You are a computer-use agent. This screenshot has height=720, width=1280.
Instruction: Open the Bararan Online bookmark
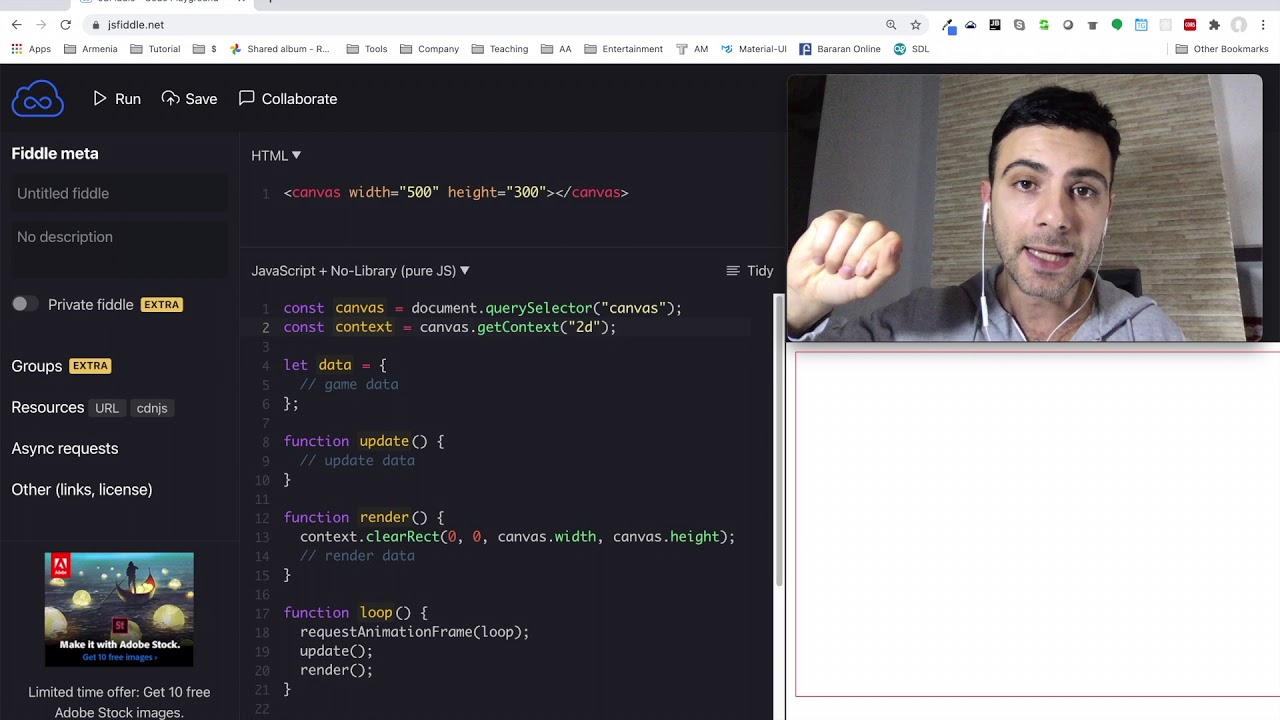[x=840, y=49]
